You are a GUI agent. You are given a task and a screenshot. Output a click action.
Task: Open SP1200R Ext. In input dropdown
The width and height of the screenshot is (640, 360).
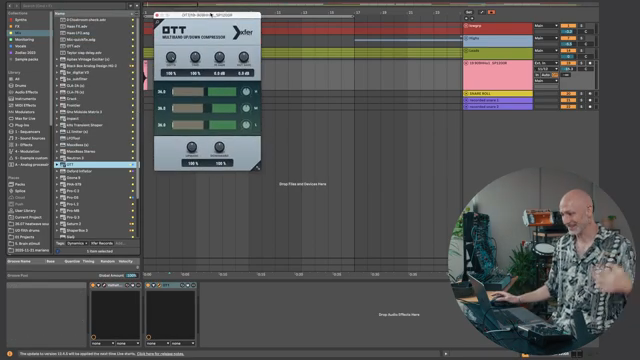click(x=546, y=63)
